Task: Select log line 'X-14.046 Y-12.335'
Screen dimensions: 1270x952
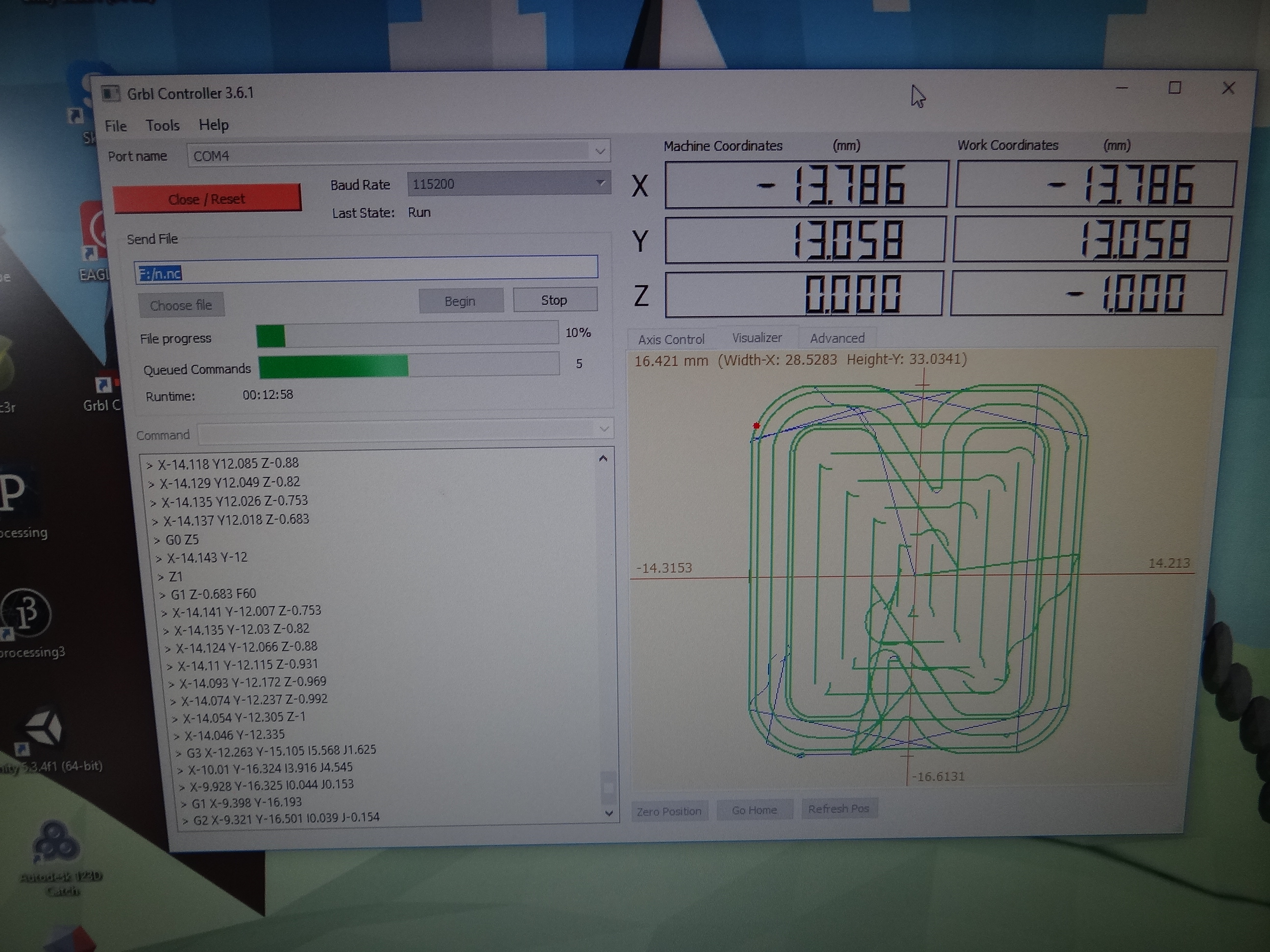Action: (x=234, y=735)
